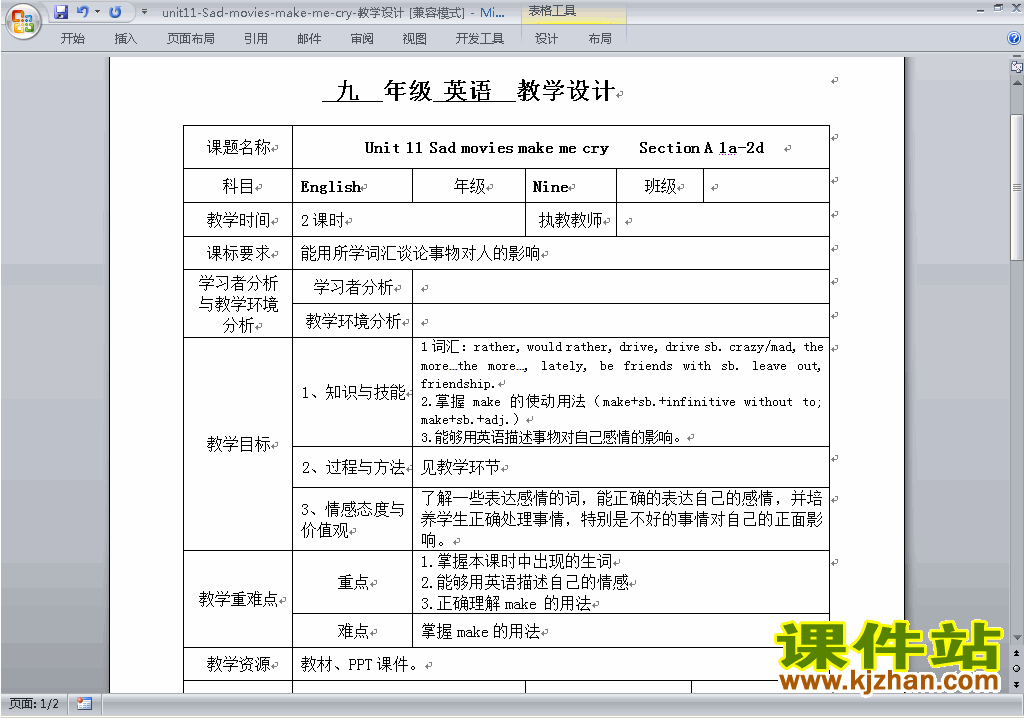This screenshot has width=1024, height=718.
Task: Click the macro recording status bar icon
Action: tap(84, 704)
